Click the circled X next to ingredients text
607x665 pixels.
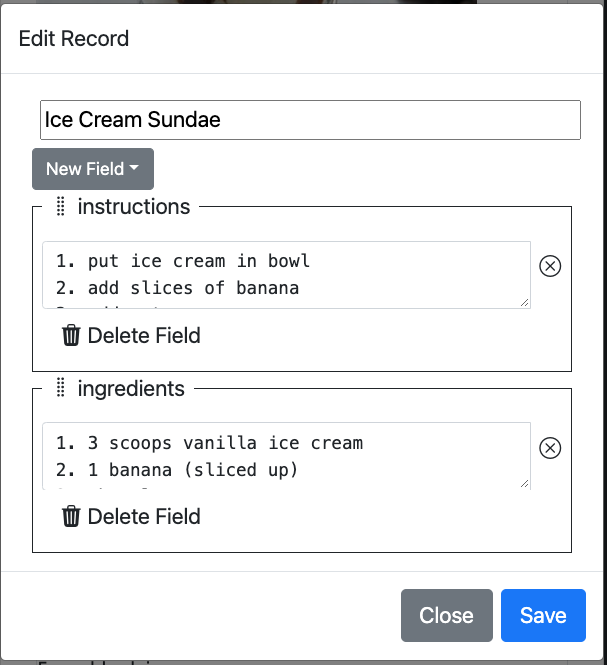[550, 448]
